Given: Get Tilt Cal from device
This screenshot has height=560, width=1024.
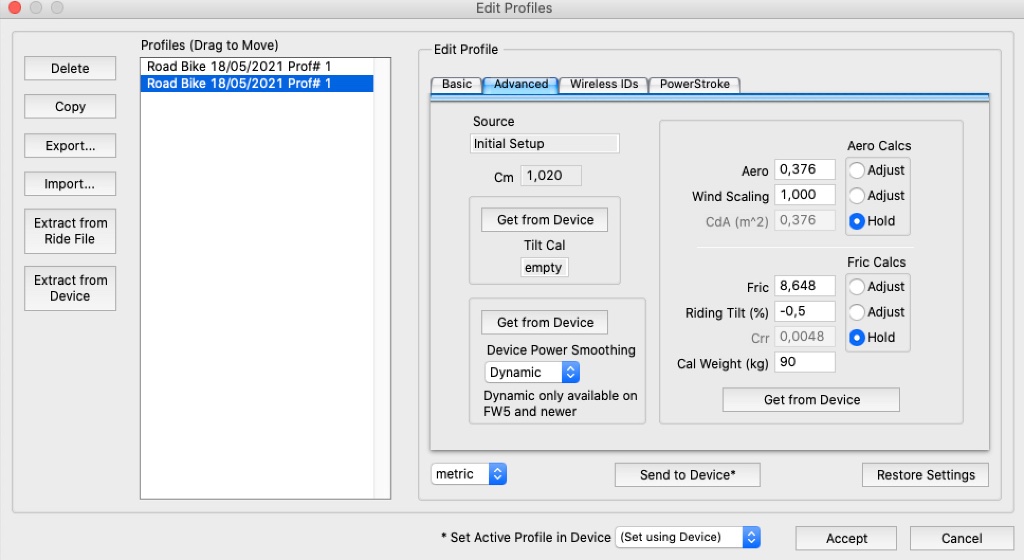Looking at the screenshot, I should click(x=544, y=220).
